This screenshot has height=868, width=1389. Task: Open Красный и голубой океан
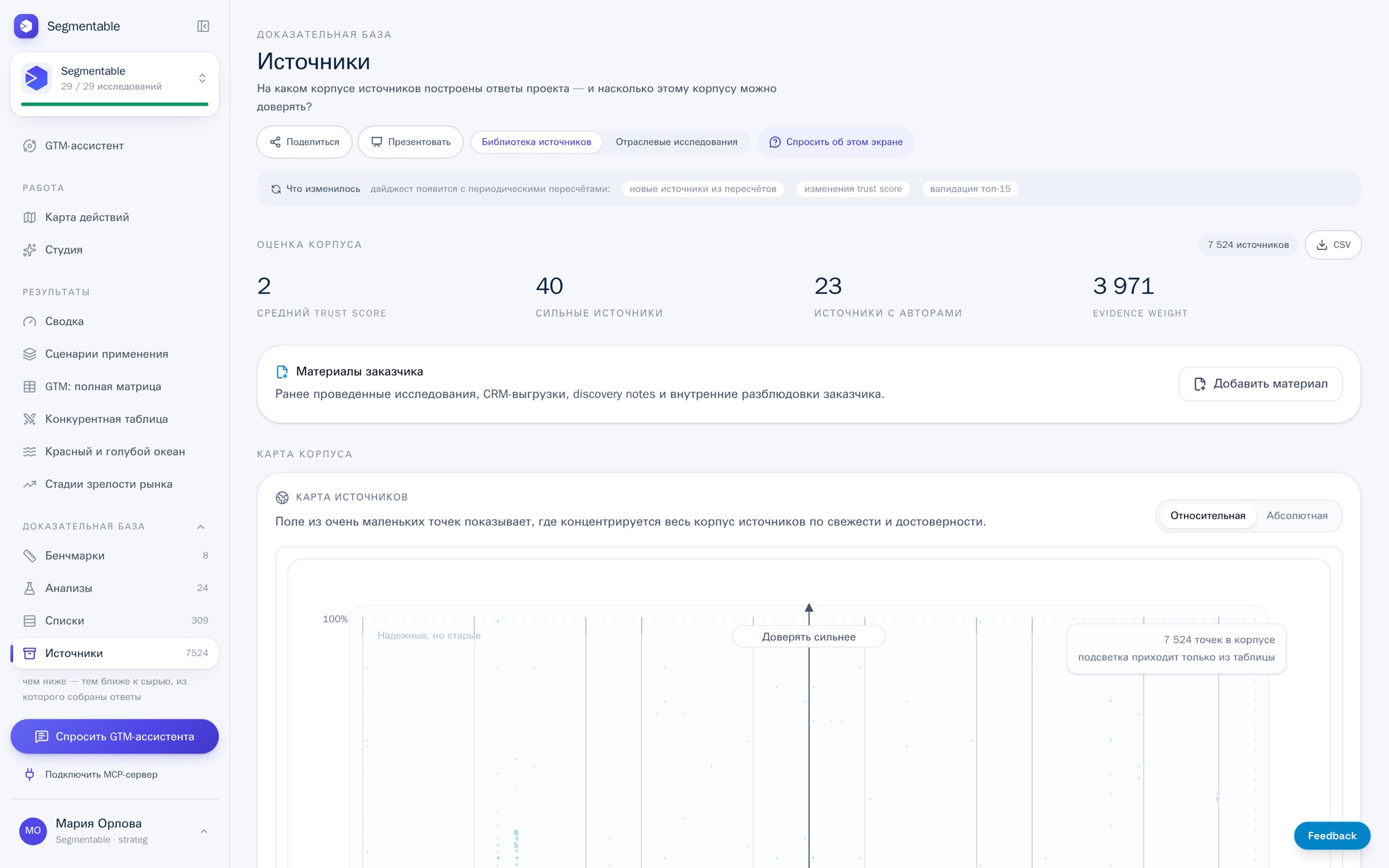[115, 452]
